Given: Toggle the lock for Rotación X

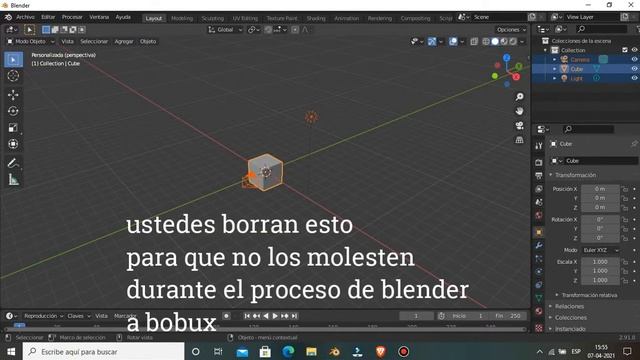Looking at the screenshot, I should click(x=624, y=220).
